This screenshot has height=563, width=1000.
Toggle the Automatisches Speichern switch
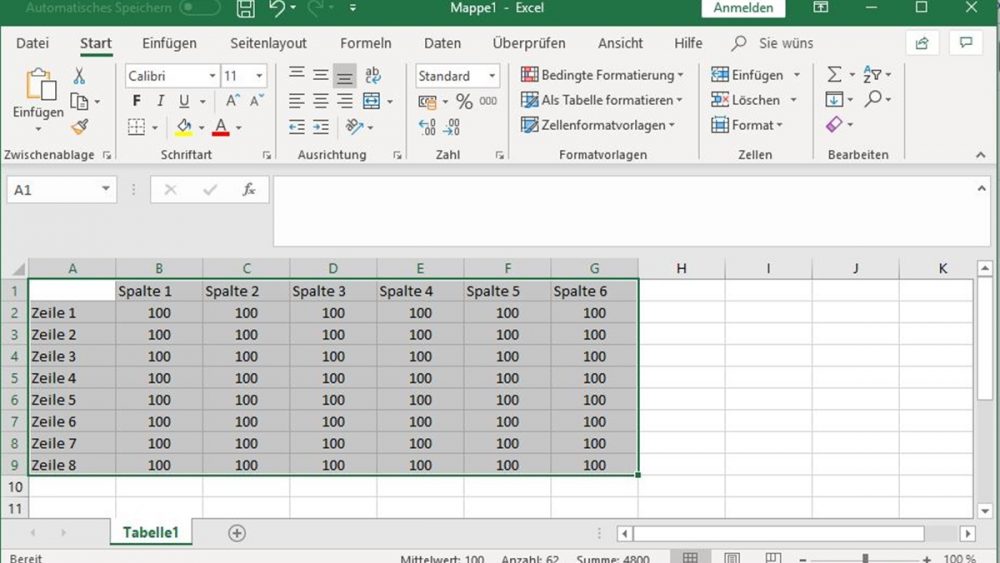coord(200,8)
